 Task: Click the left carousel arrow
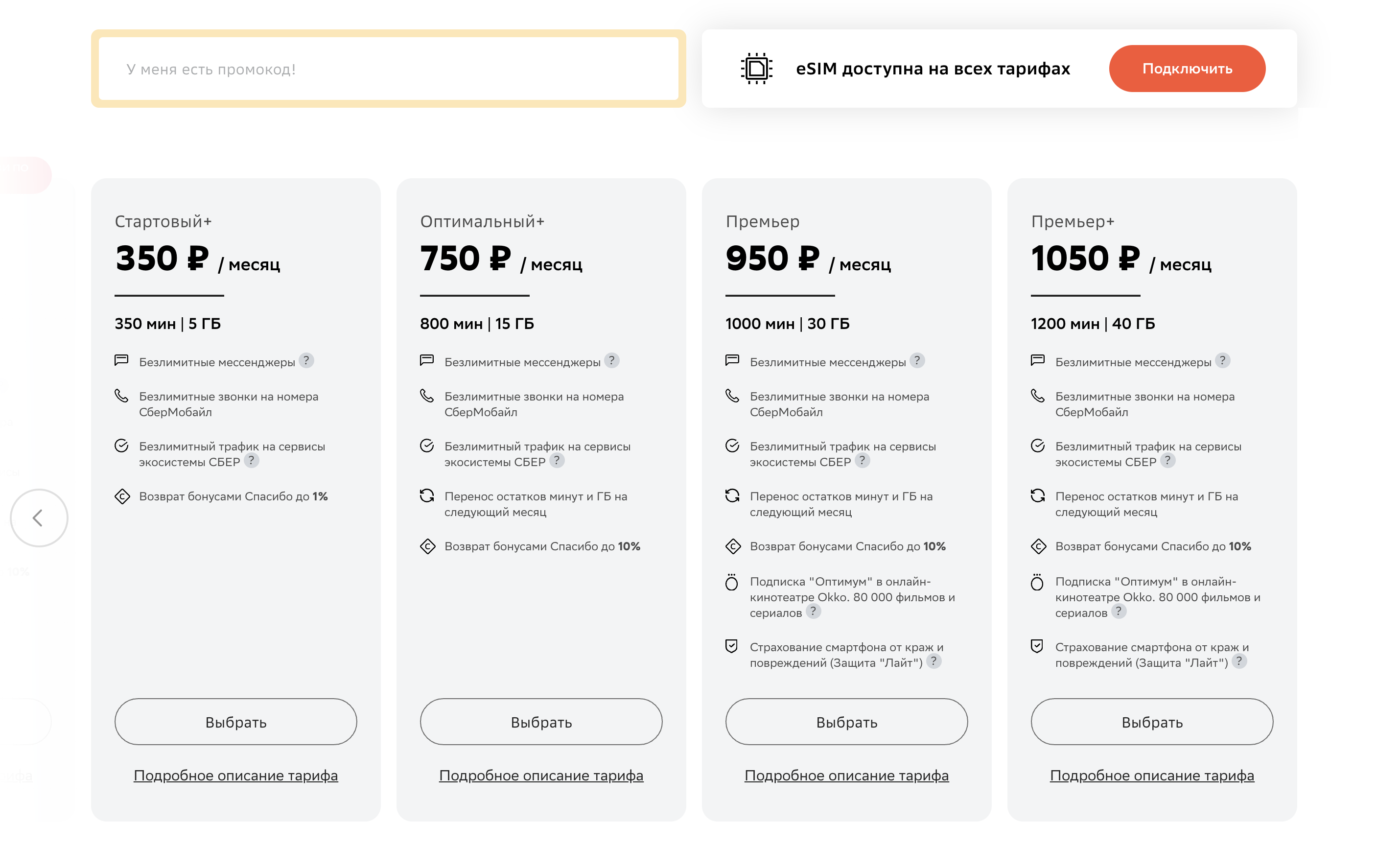coord(38,518)
